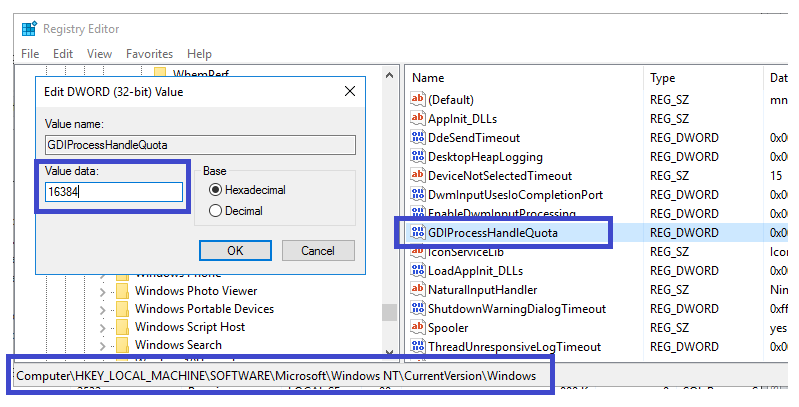This screenshot has width=799, height=407.
Task: Click the Value data input field
Action: 114,192
